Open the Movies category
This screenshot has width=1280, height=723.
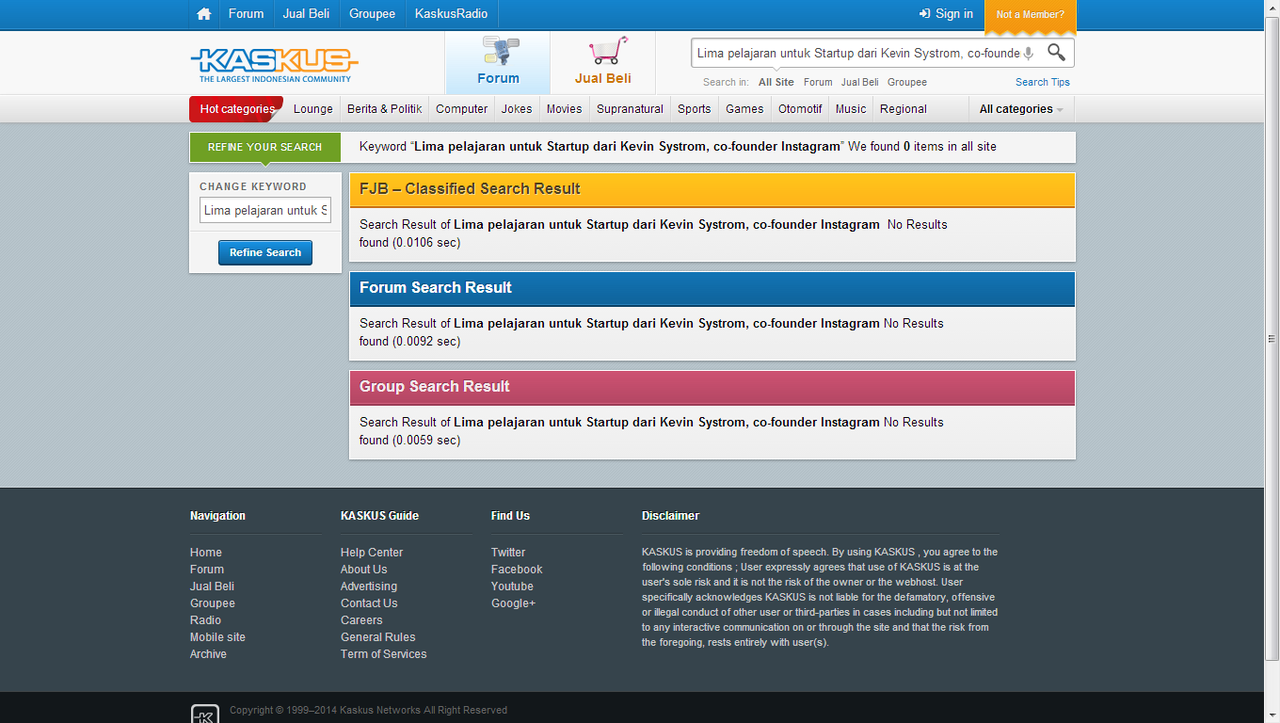point(564,109)
